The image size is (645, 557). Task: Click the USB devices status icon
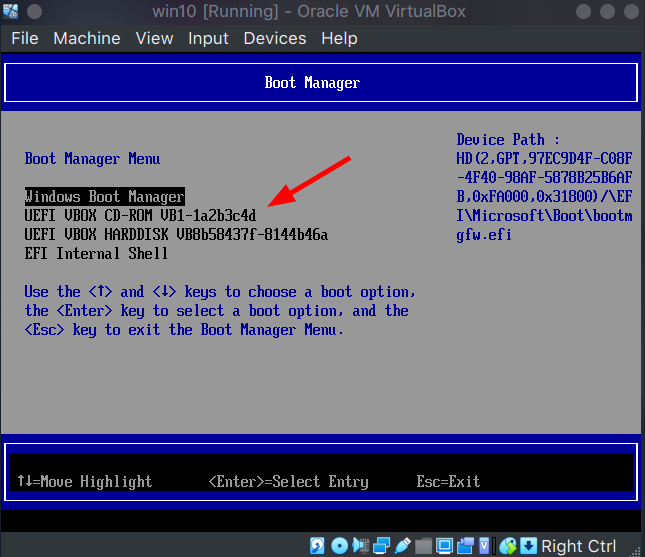pos(403,545)
